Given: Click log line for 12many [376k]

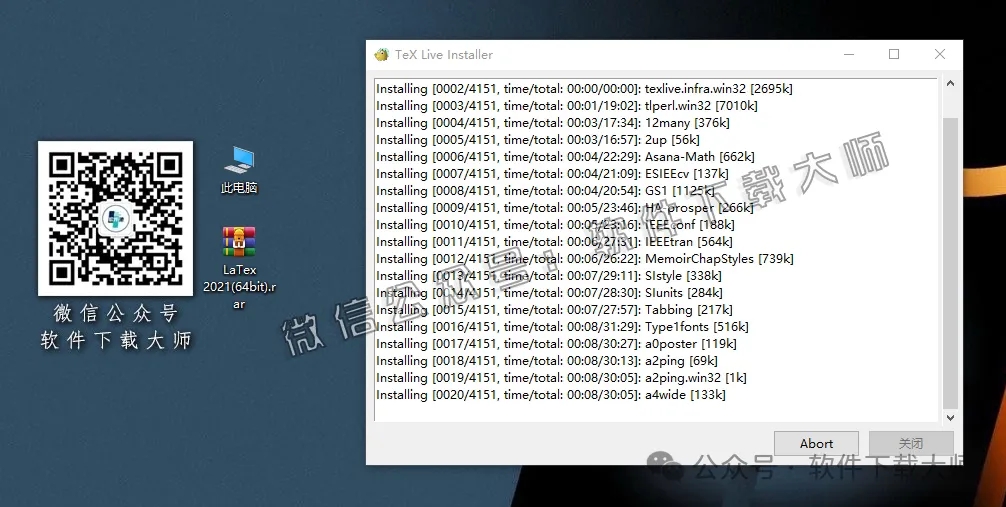Looking at the screenshot, I should click(552, 123).
